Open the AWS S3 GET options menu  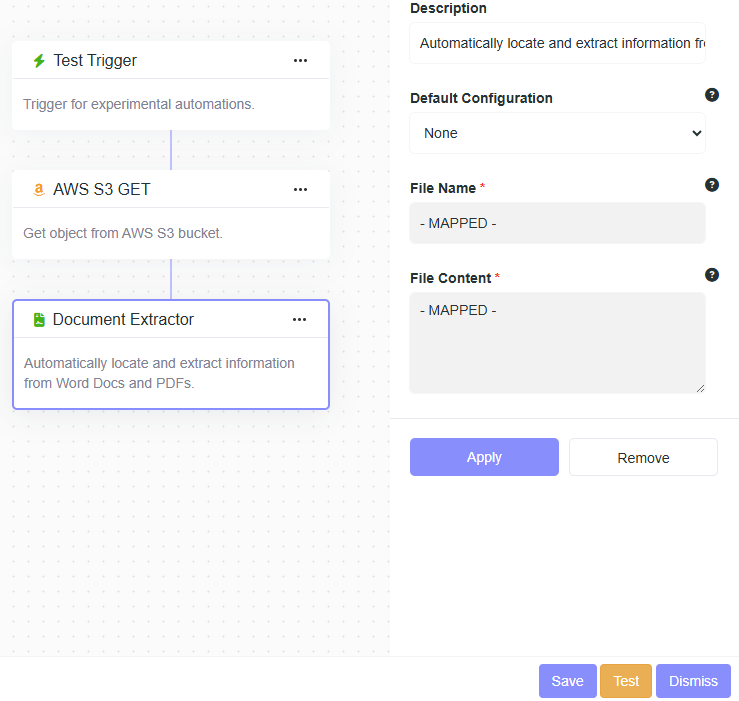click(x=300, y=190)
